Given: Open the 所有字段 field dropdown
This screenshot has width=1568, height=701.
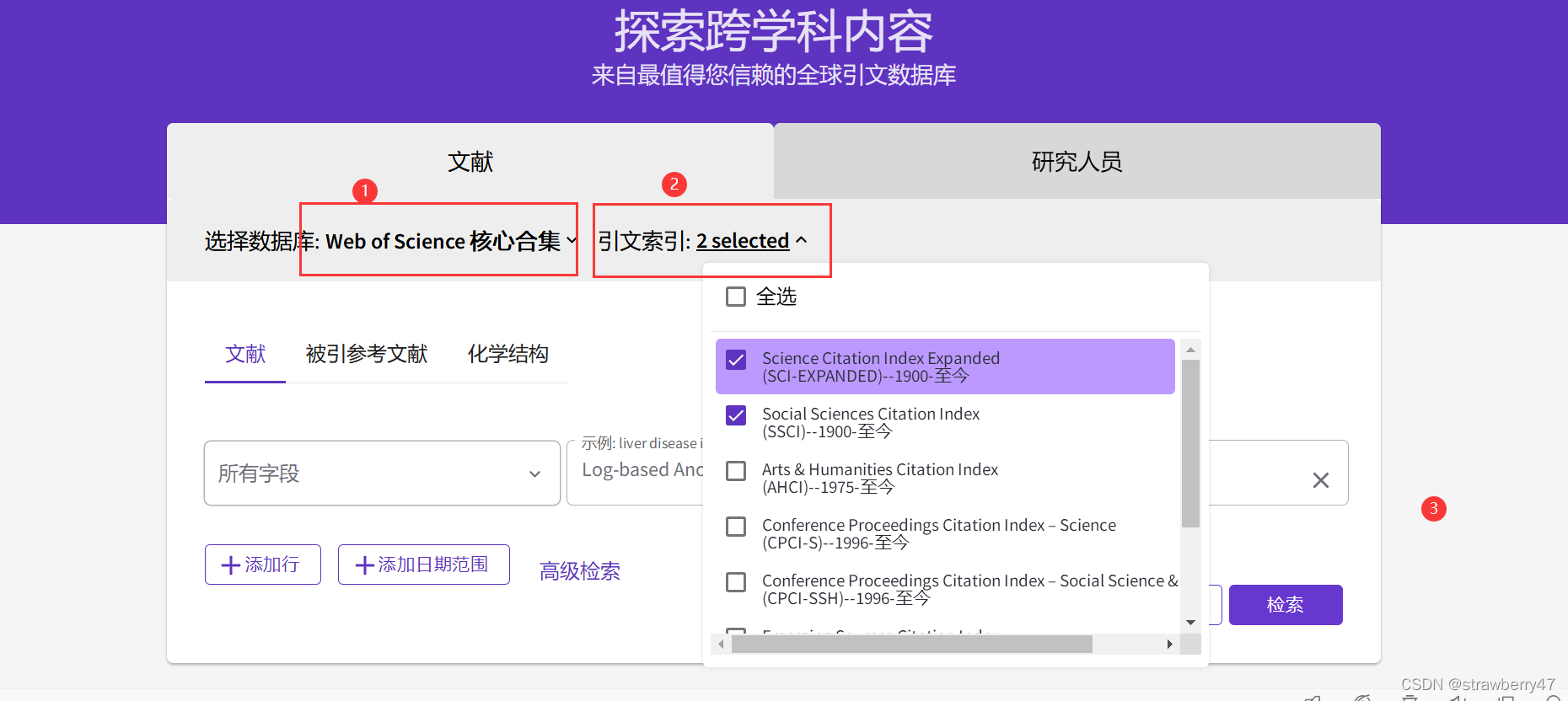Looking at the screenshot, I should [x=382, y=473].
